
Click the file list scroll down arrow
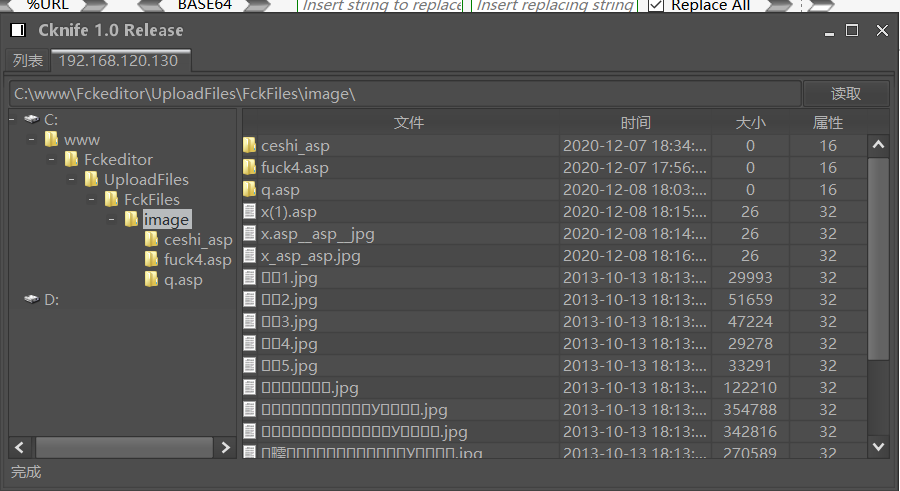pyautogui.click(x=878, y=446)
